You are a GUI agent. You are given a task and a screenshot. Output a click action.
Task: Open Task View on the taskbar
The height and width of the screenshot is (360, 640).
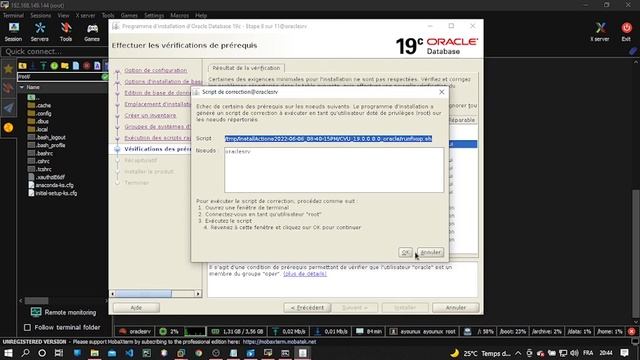point(59,353)
